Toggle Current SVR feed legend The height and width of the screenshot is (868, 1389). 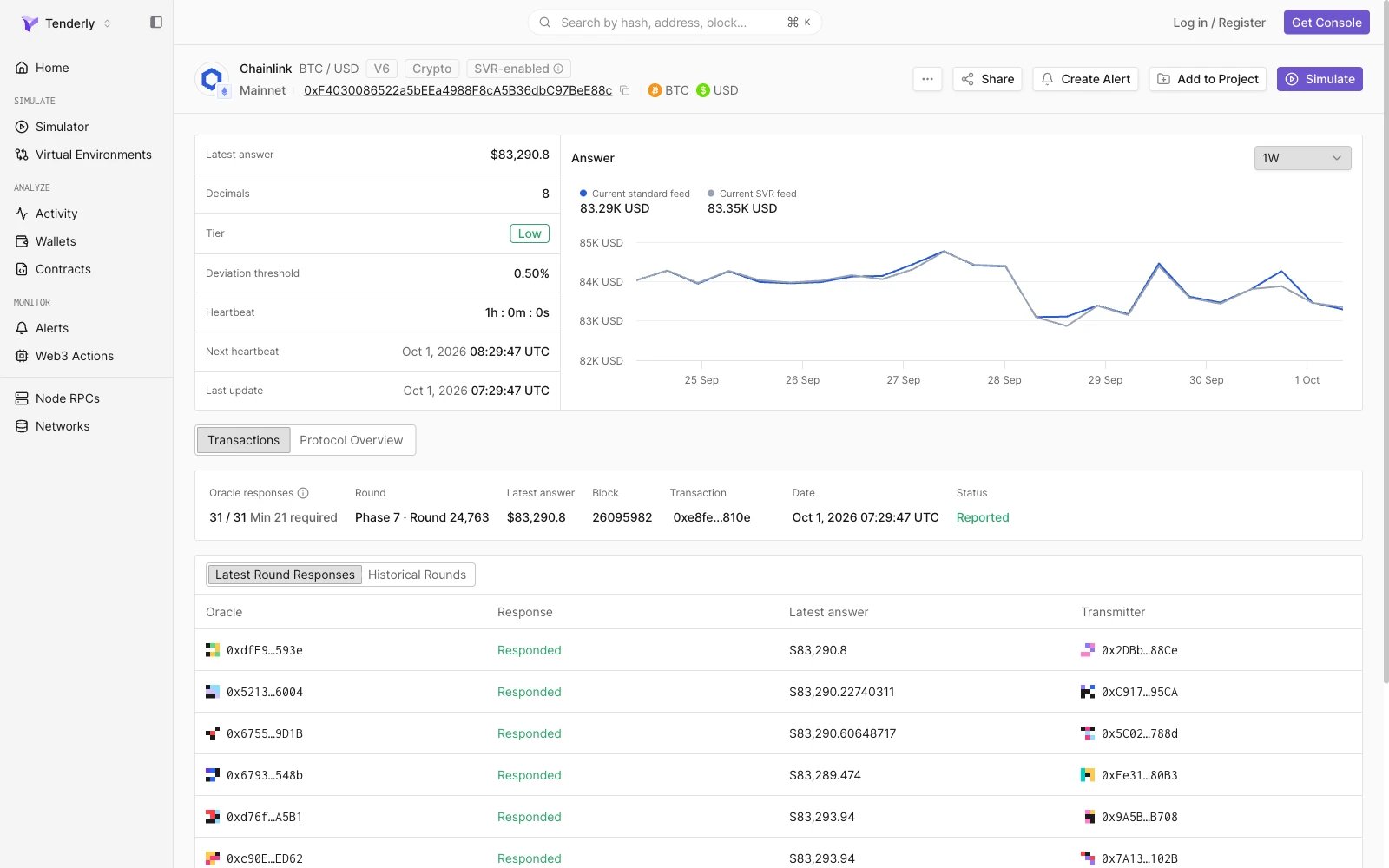click(752, 194)
